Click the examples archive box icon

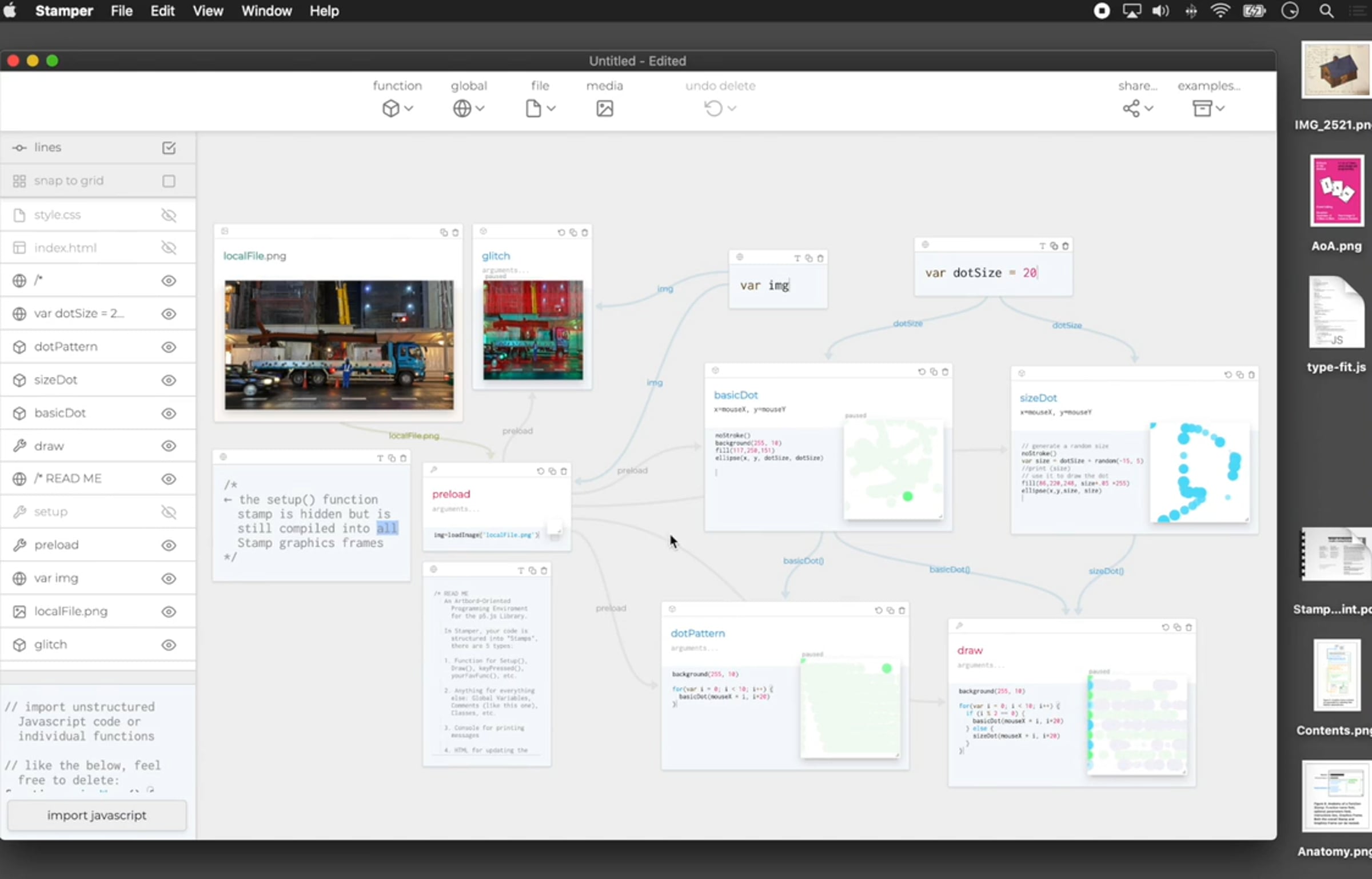(1202, 108)
